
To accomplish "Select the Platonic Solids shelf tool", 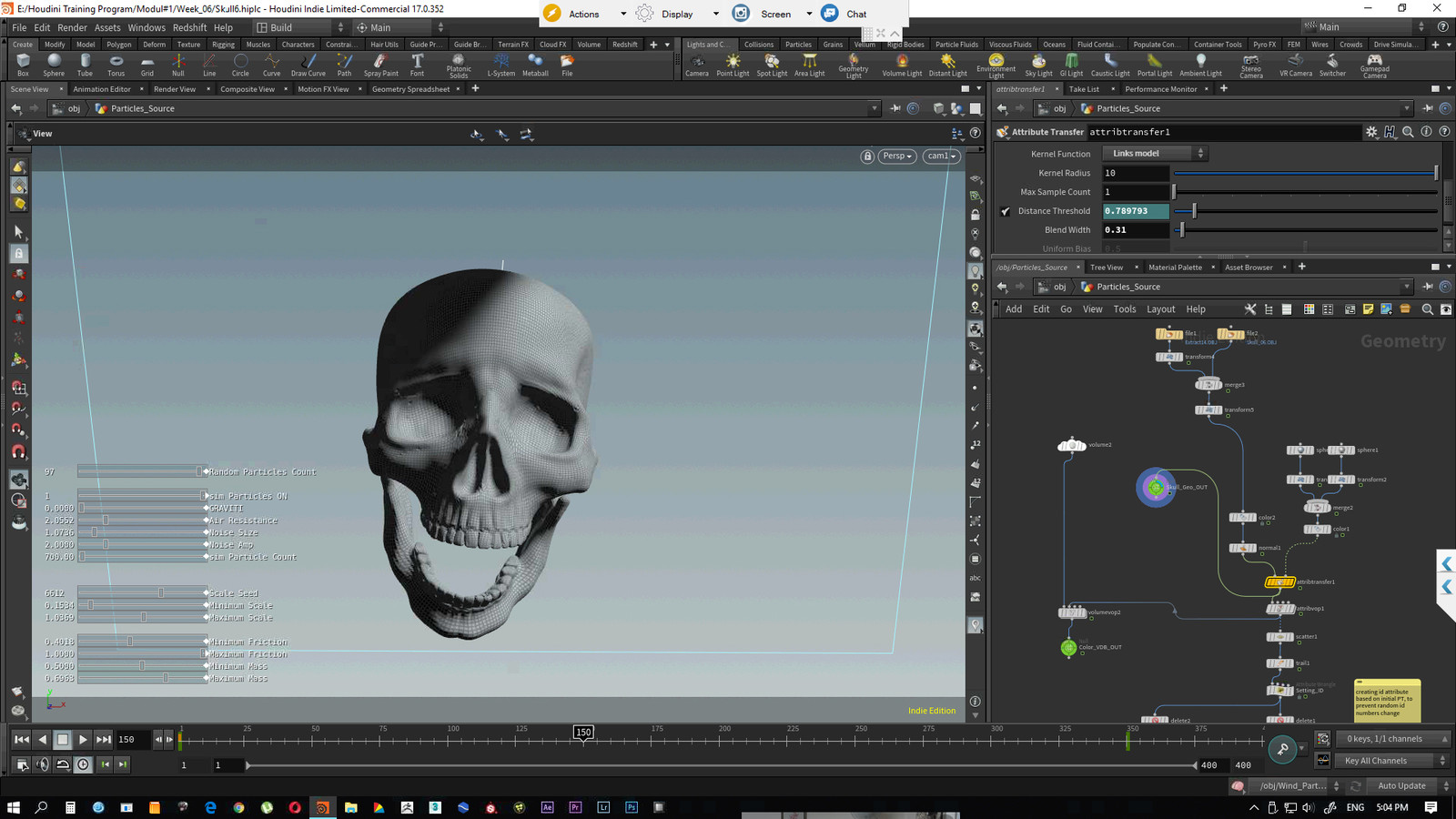I will (459, 64).
